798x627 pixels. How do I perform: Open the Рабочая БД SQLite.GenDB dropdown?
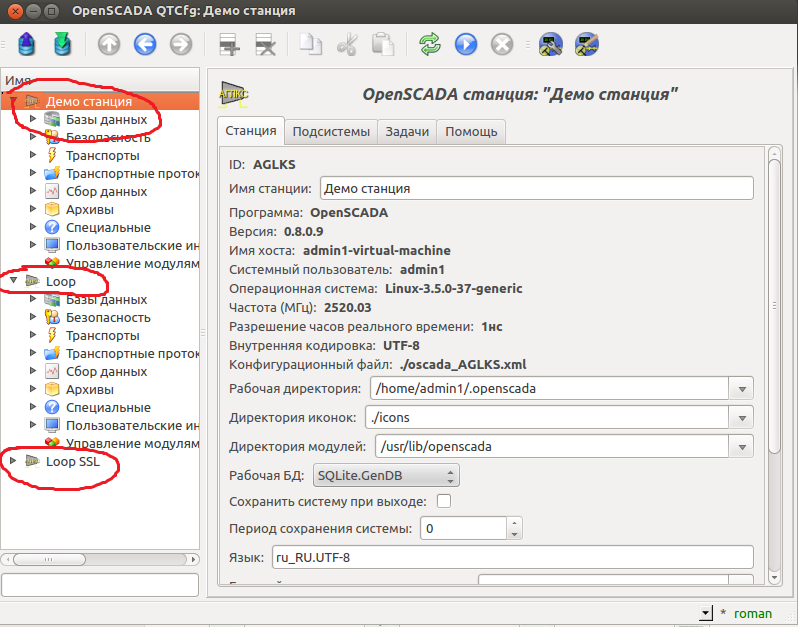tap(386, 475)
